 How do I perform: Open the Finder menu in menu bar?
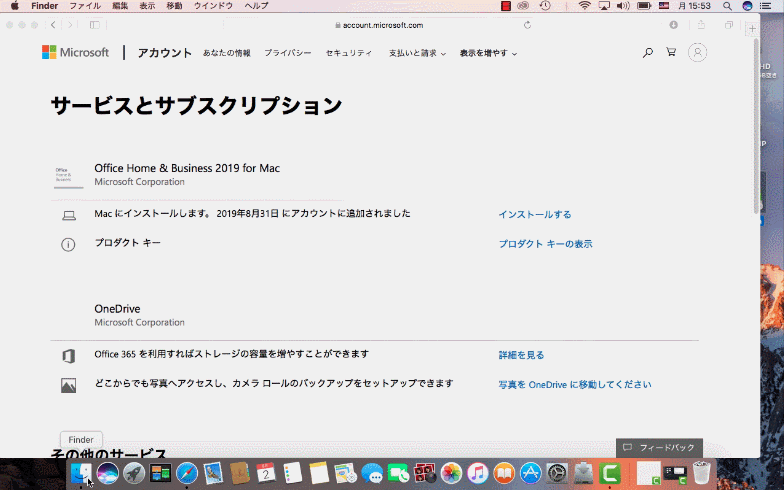(x=44, y=6)
